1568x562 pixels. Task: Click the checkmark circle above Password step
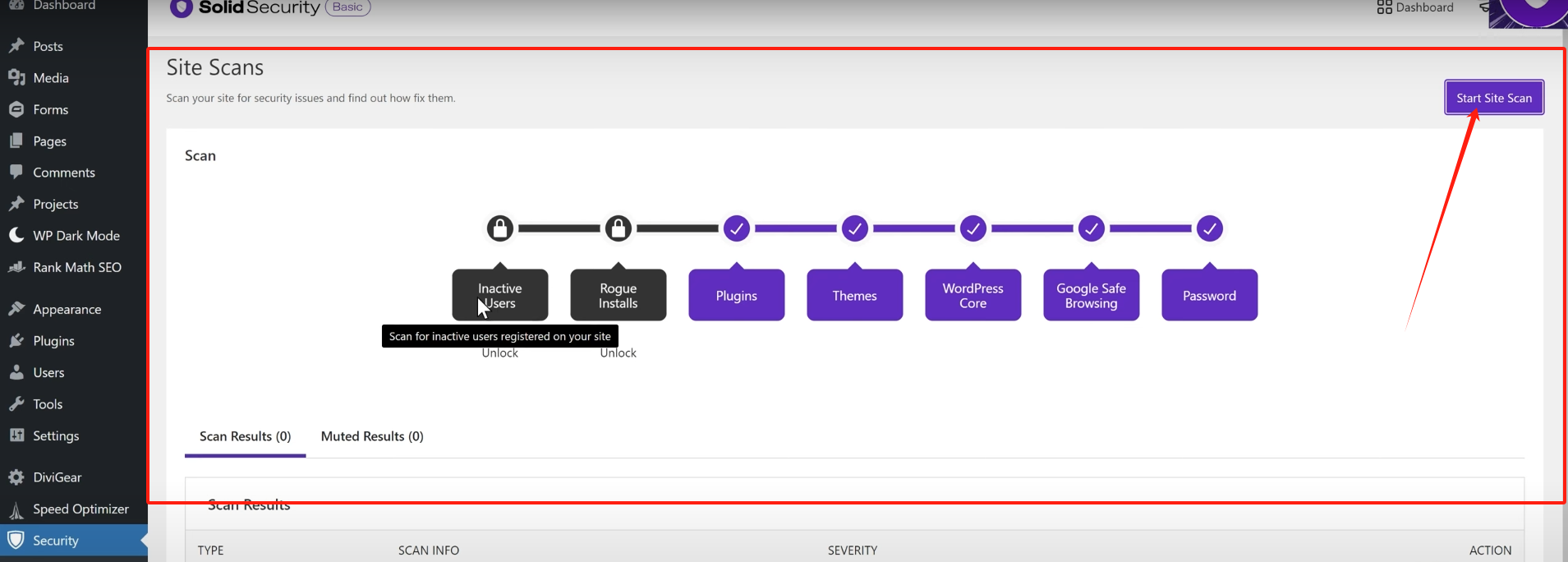coord(1210,228)
